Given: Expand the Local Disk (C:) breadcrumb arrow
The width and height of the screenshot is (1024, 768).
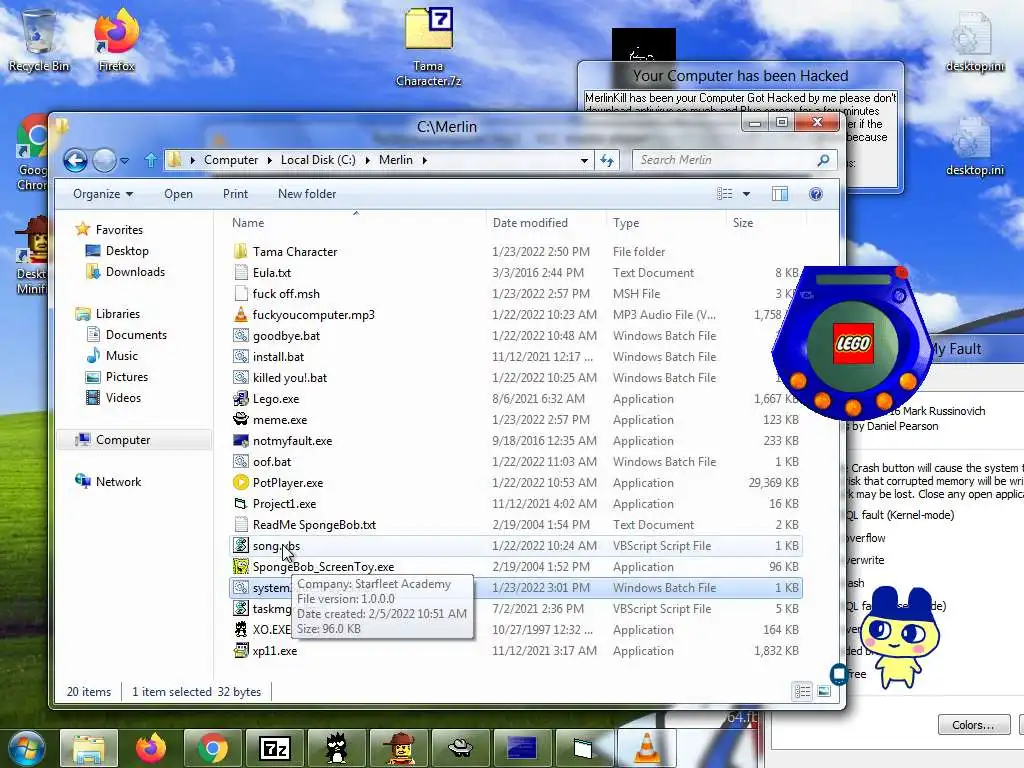Looking at the screenshot, I should 368,160.
